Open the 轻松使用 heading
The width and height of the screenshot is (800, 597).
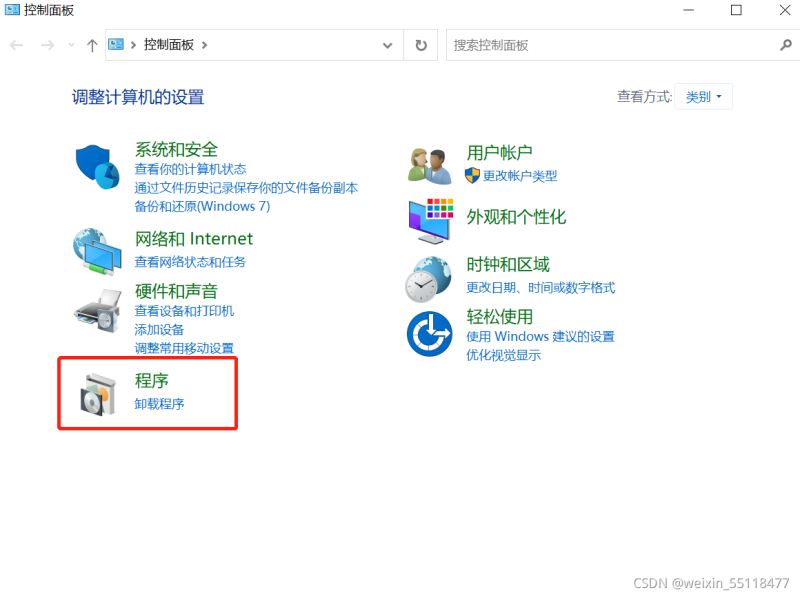point(500,317)
